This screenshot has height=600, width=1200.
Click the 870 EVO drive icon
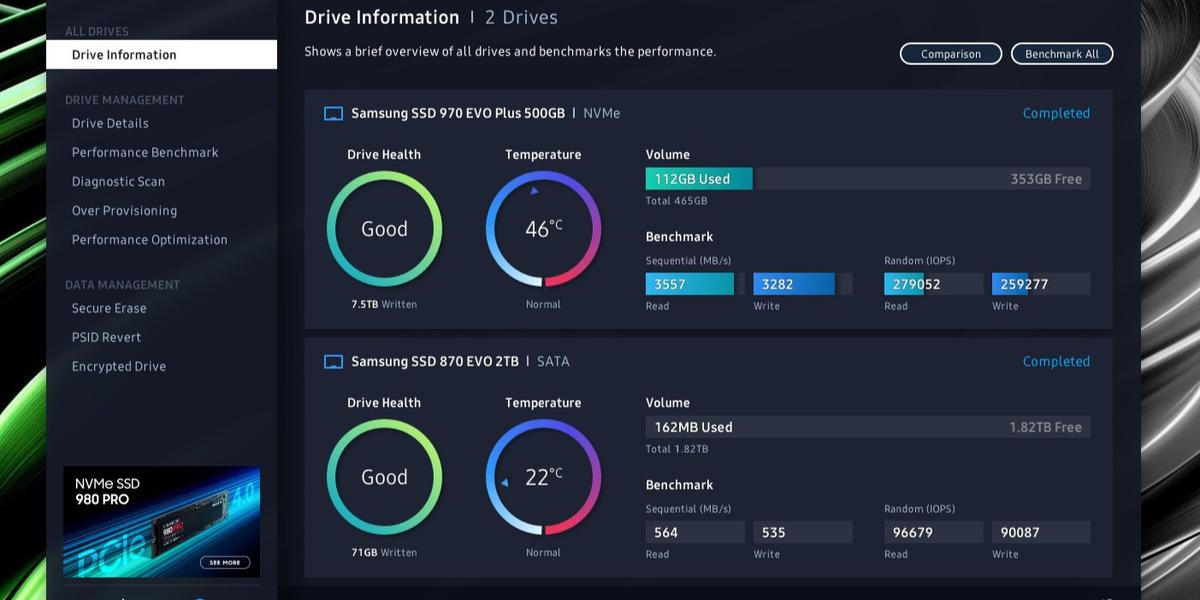point(334,362)
